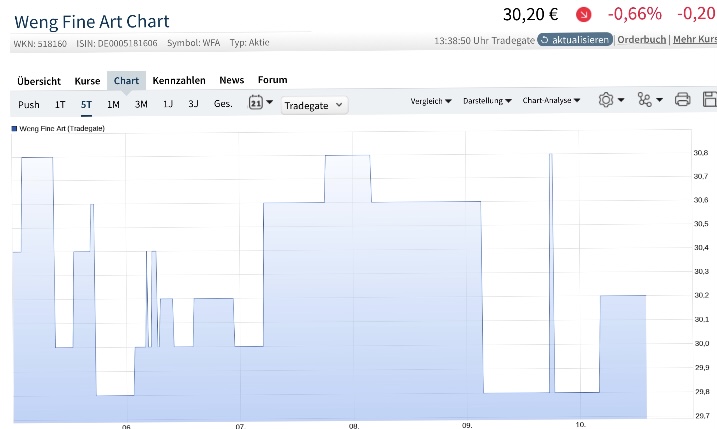This screenshot has width=717, height=429.
Task: Switch to the Kurse tab
Action: pyautogui.click(x=87, y=81)
